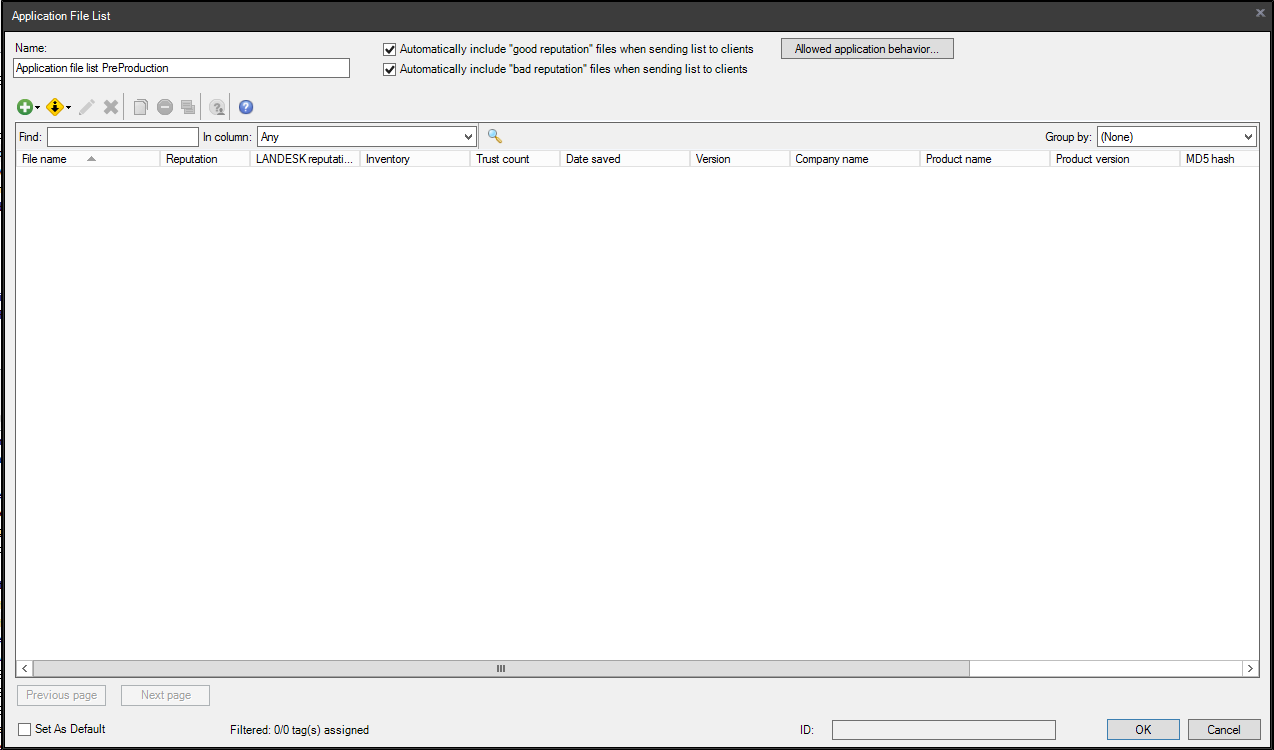The width and height of the screenshot is (1274, 750).
Task: Open help via the blue question mark icon
Action: (246, 107)
